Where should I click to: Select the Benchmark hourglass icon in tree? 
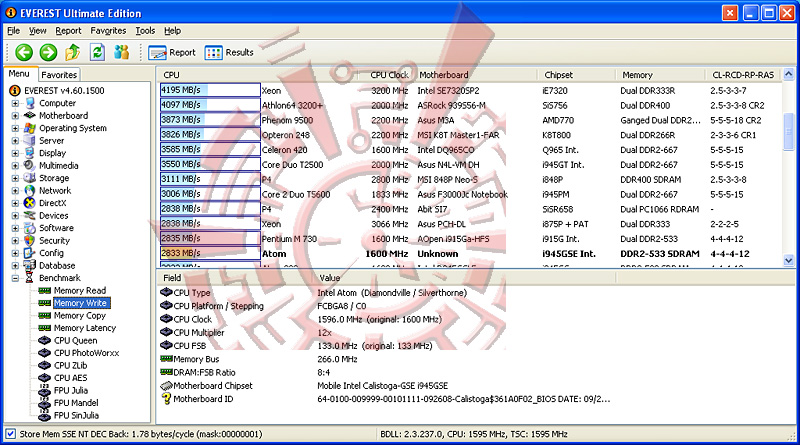click(x=30, y=278)
